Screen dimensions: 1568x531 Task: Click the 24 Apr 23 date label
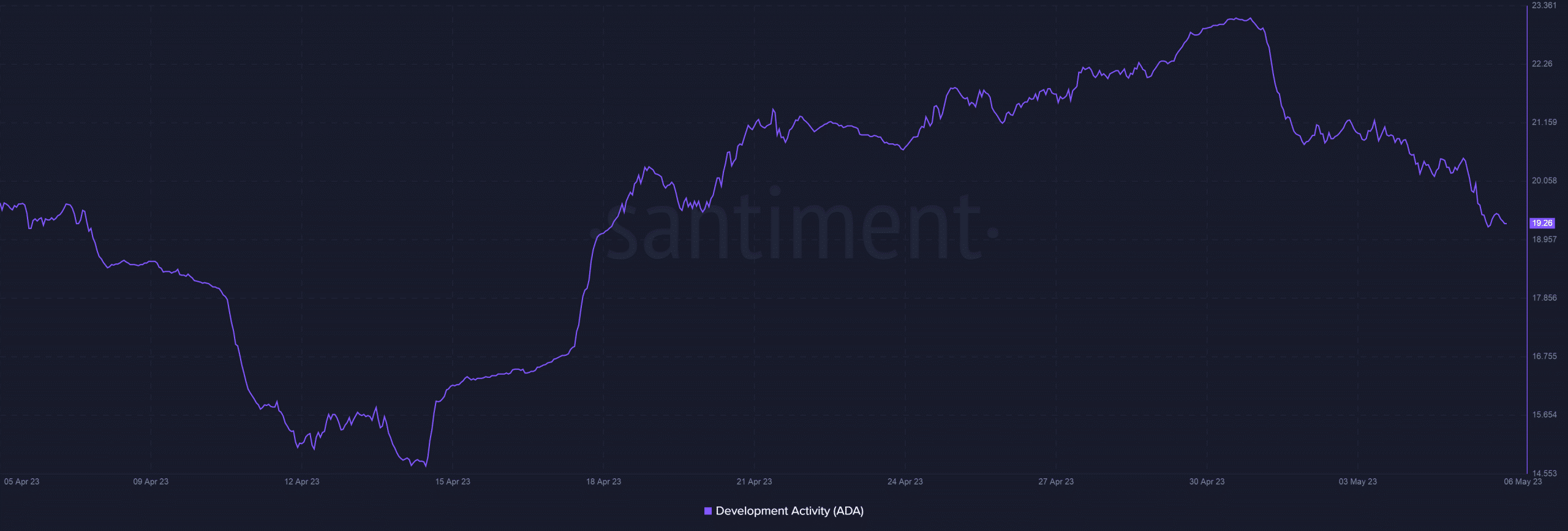[x=905, y=481]
